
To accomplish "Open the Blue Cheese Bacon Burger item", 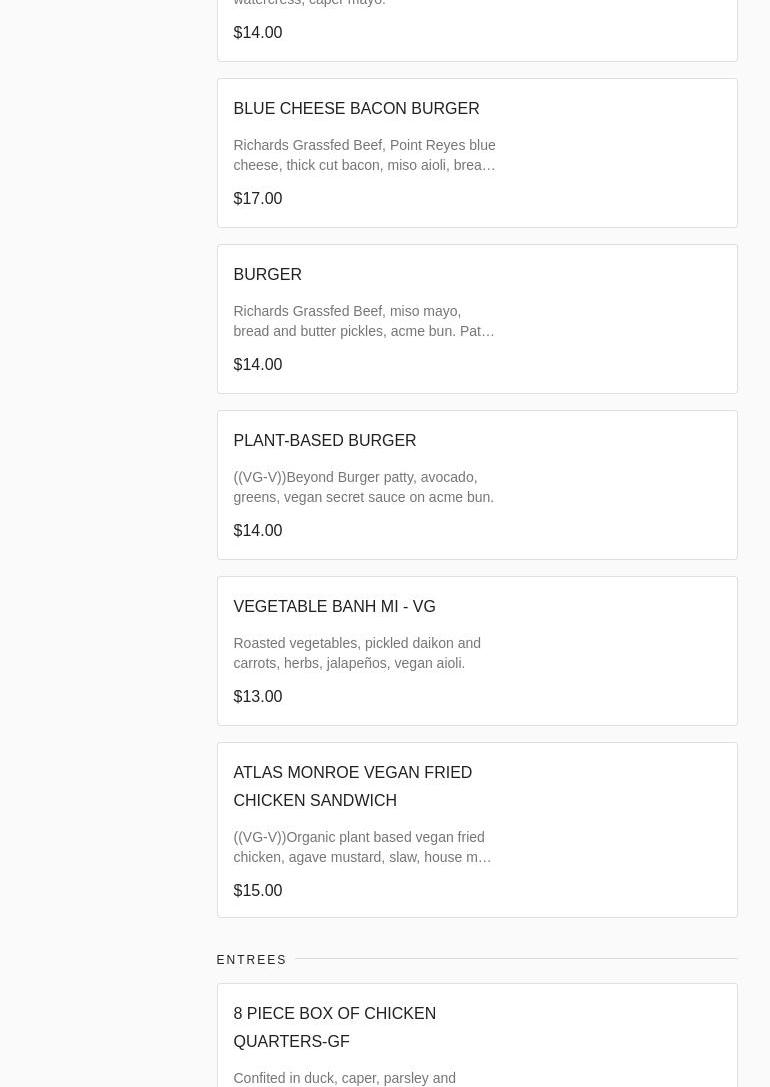I will [356, 108].
